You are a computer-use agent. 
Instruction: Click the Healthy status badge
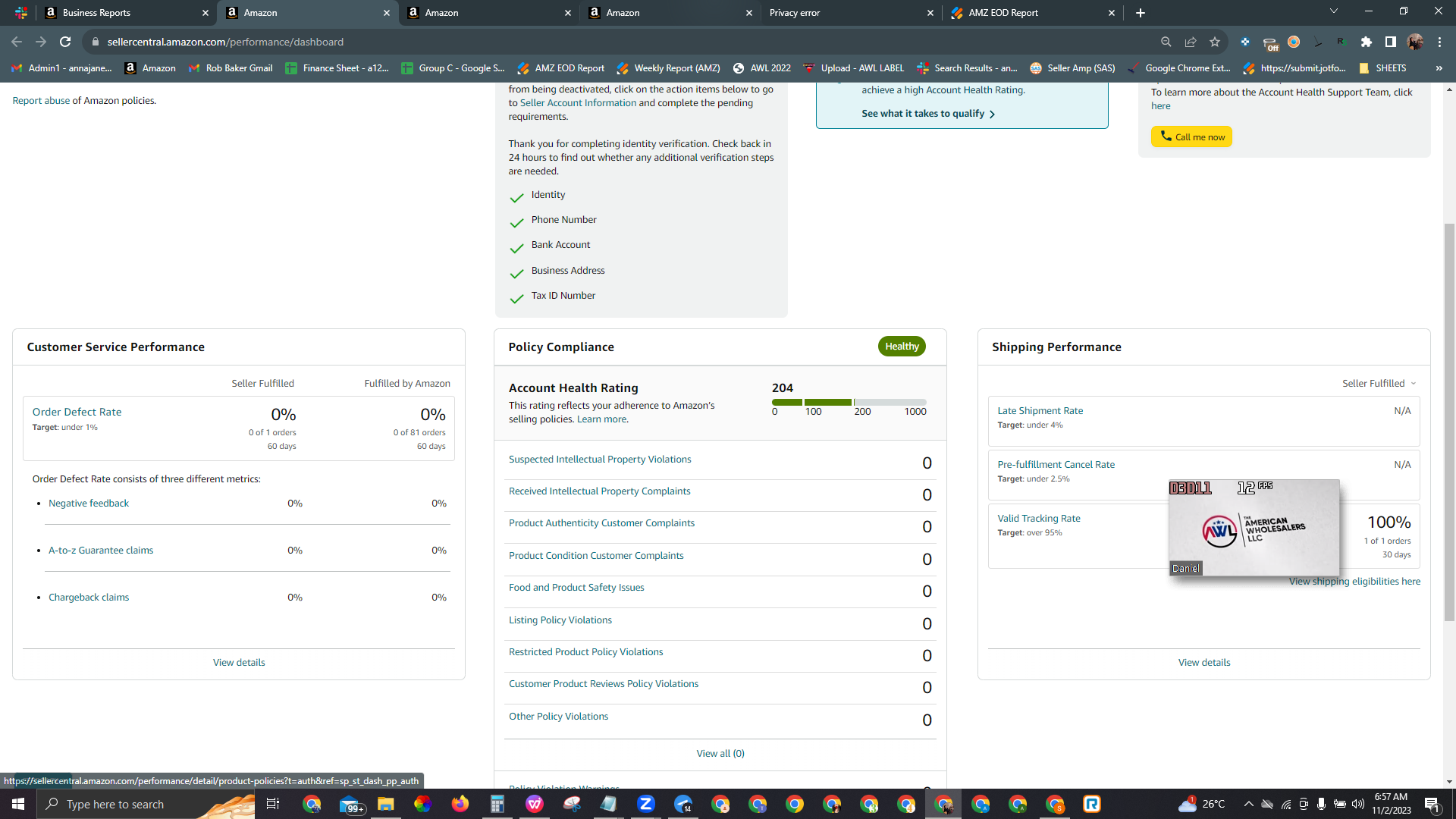[902, 347]
